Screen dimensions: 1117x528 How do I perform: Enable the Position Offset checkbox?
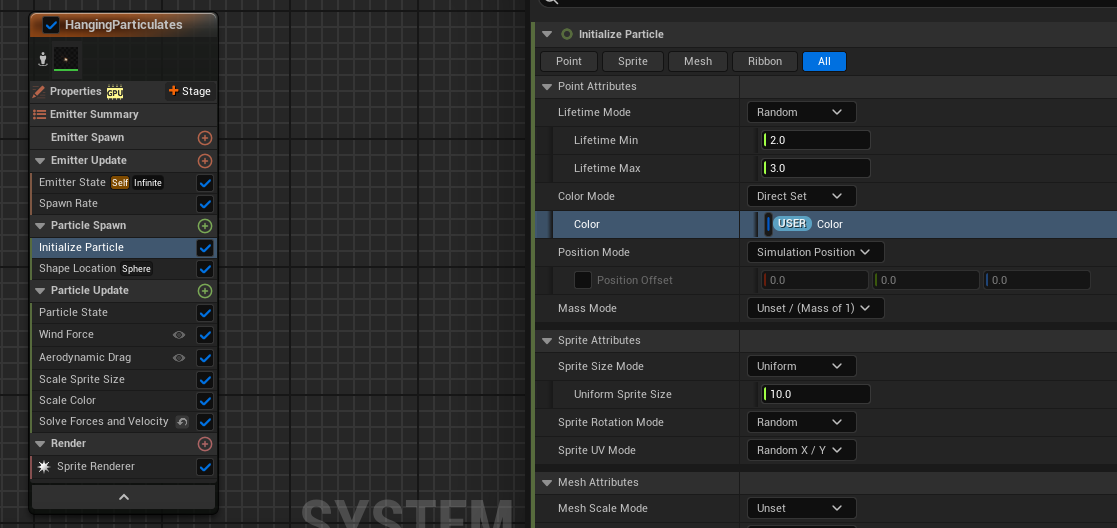[x=583, y=280]
